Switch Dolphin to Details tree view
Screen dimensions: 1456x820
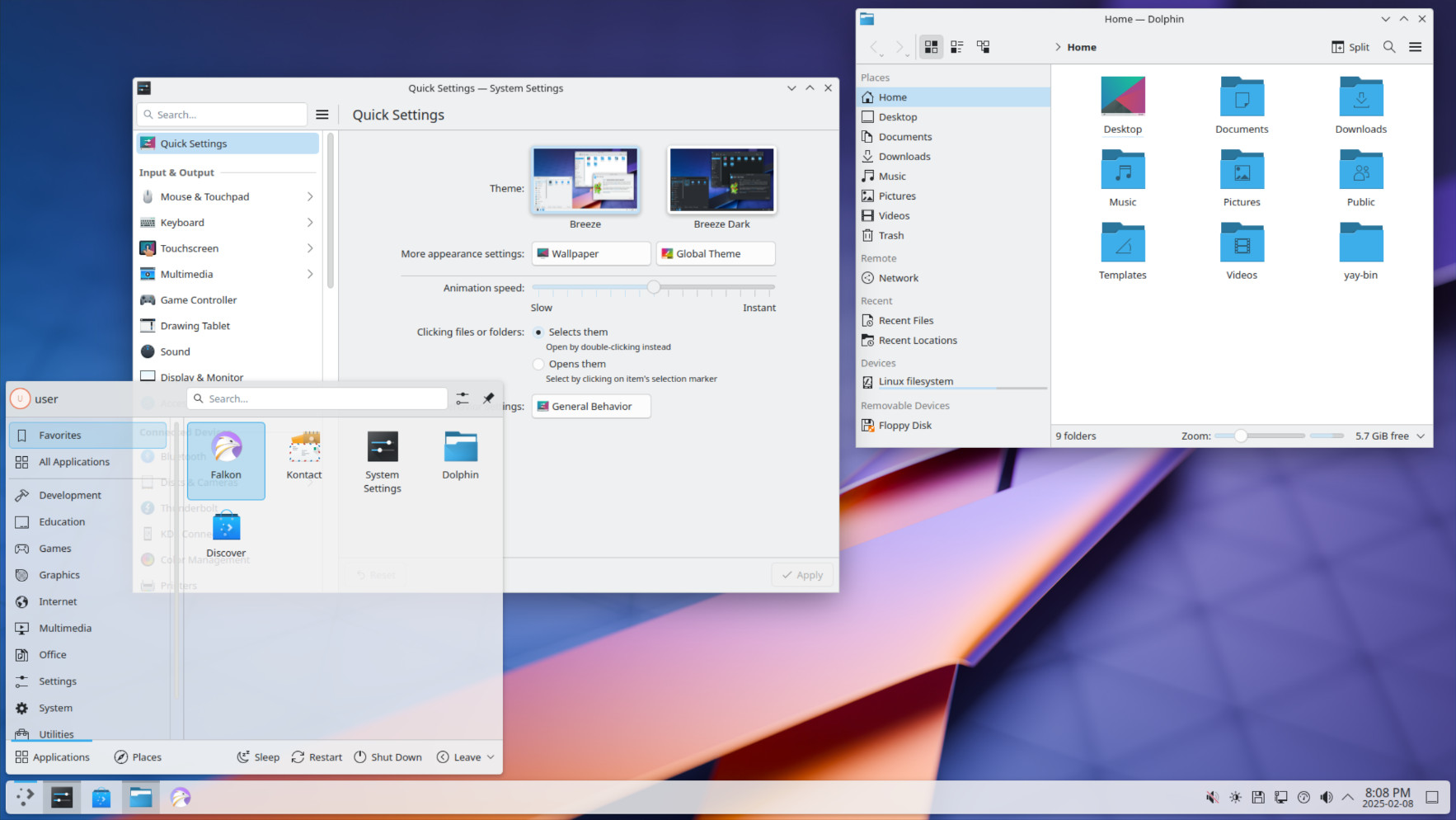tap(983, 47)
